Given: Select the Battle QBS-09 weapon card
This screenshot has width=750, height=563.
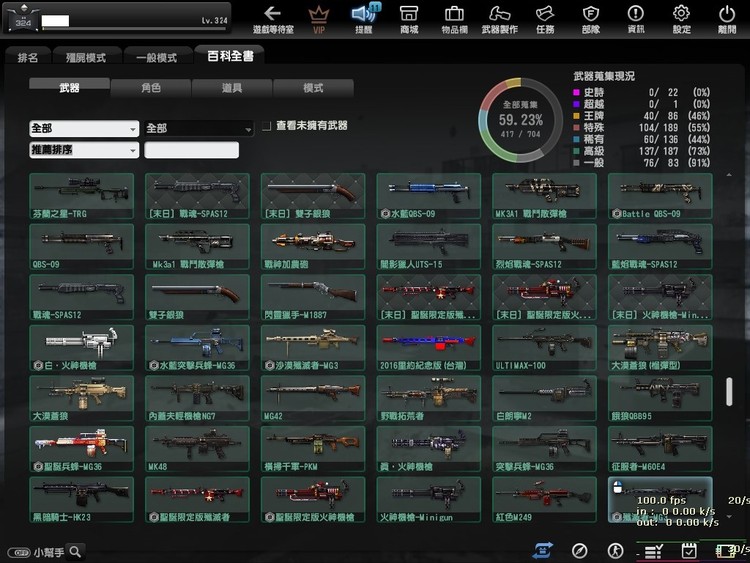Looking at the screenshot, I should (x=660, y=196).
